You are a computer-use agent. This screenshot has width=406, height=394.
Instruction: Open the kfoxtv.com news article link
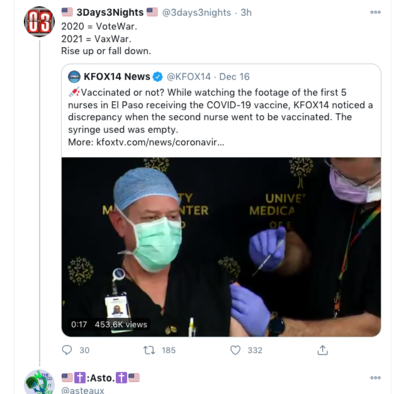pyautogui.click(x=160, y=142)
